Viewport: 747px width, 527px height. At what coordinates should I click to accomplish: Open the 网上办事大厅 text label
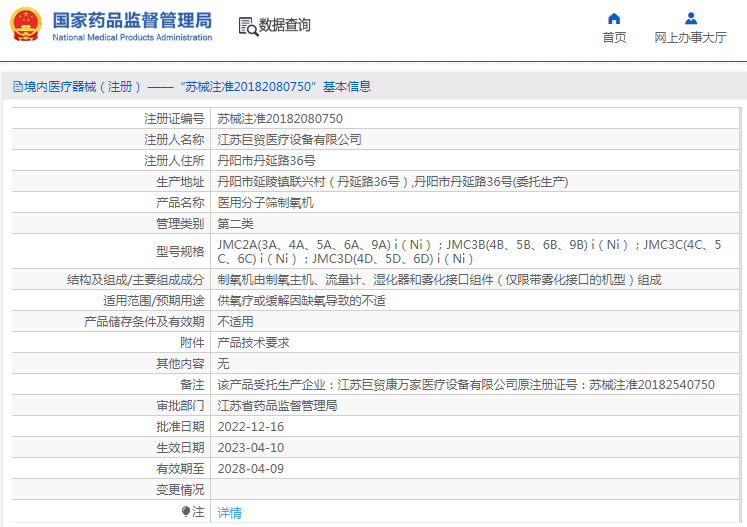click(x=690, y=38)
